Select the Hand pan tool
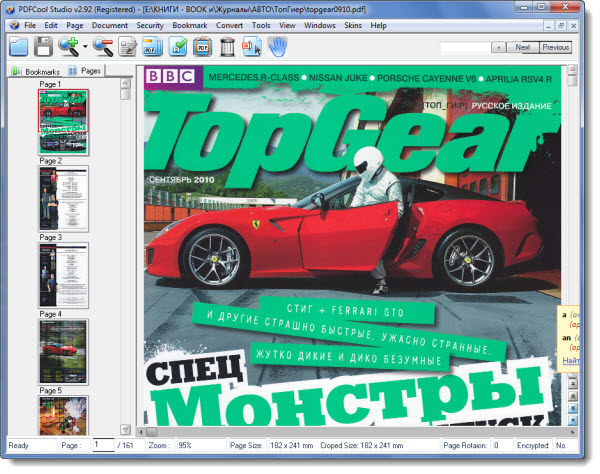Image resolution: width=600 pixels, height=474 pixels. [x=276, y=46]
